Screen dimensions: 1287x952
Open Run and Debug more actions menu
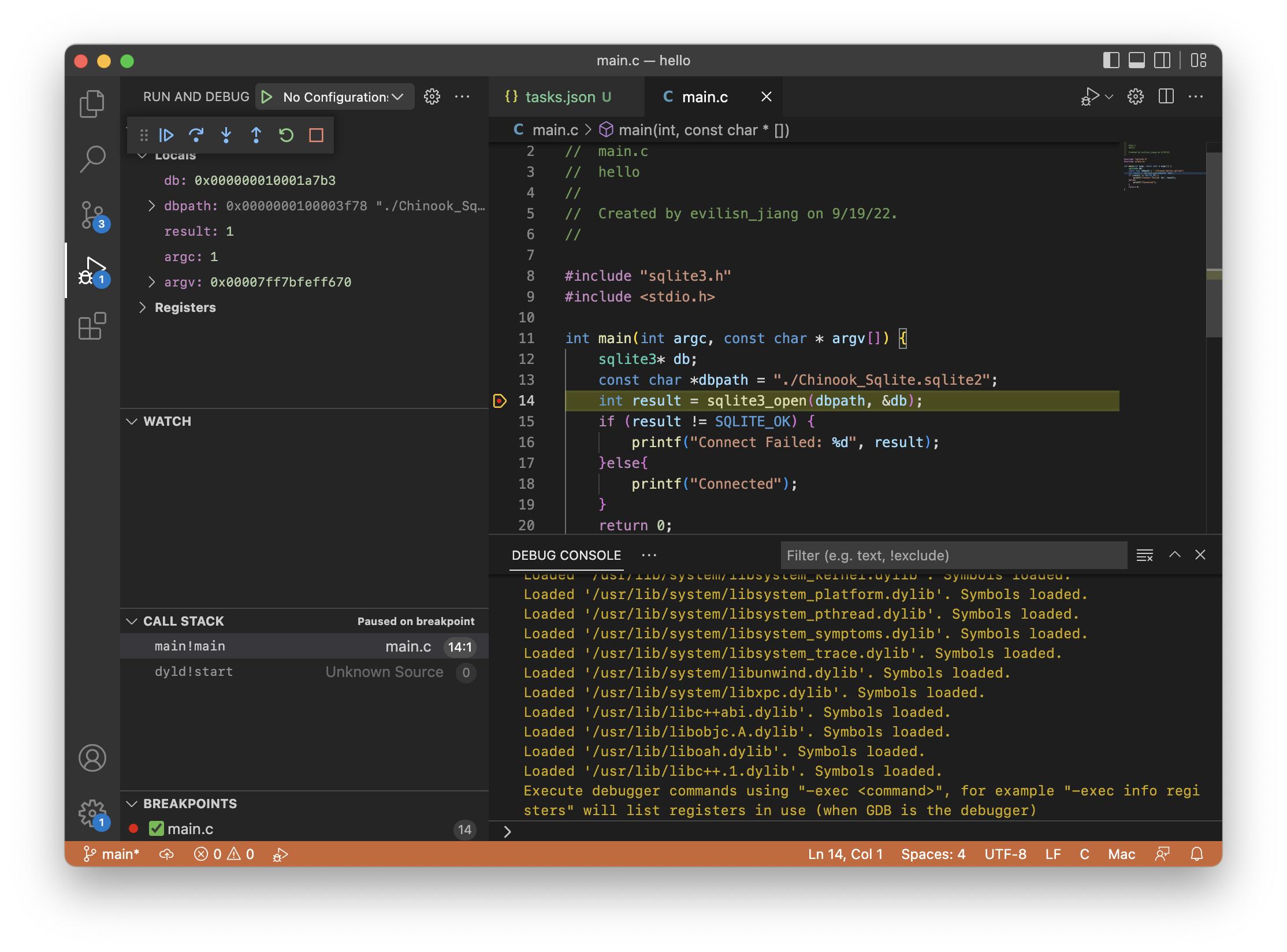pyautogui.click(x=462, y=96)
